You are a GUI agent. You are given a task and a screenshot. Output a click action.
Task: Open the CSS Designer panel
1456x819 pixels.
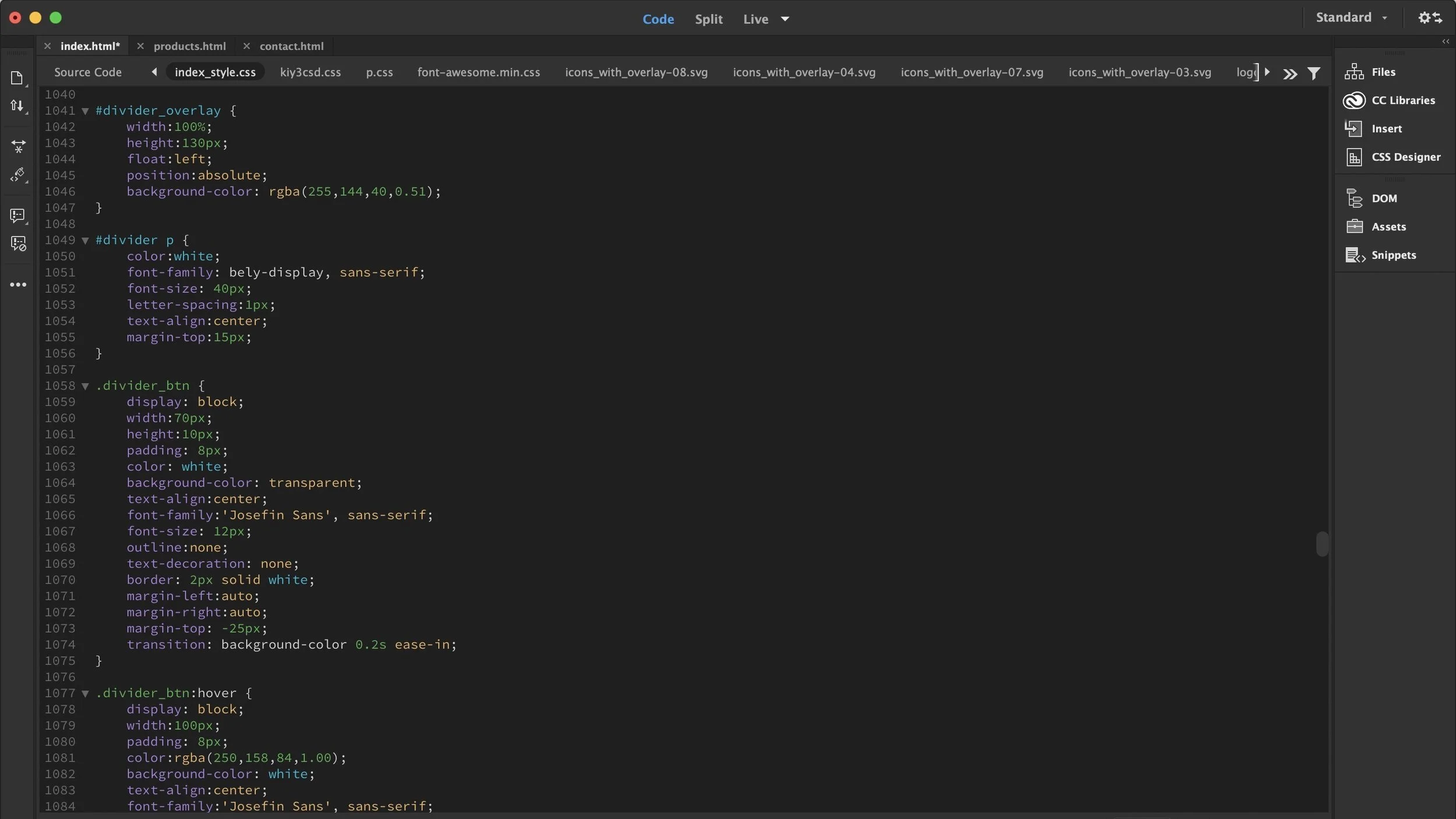click(x=1405, y=157)
